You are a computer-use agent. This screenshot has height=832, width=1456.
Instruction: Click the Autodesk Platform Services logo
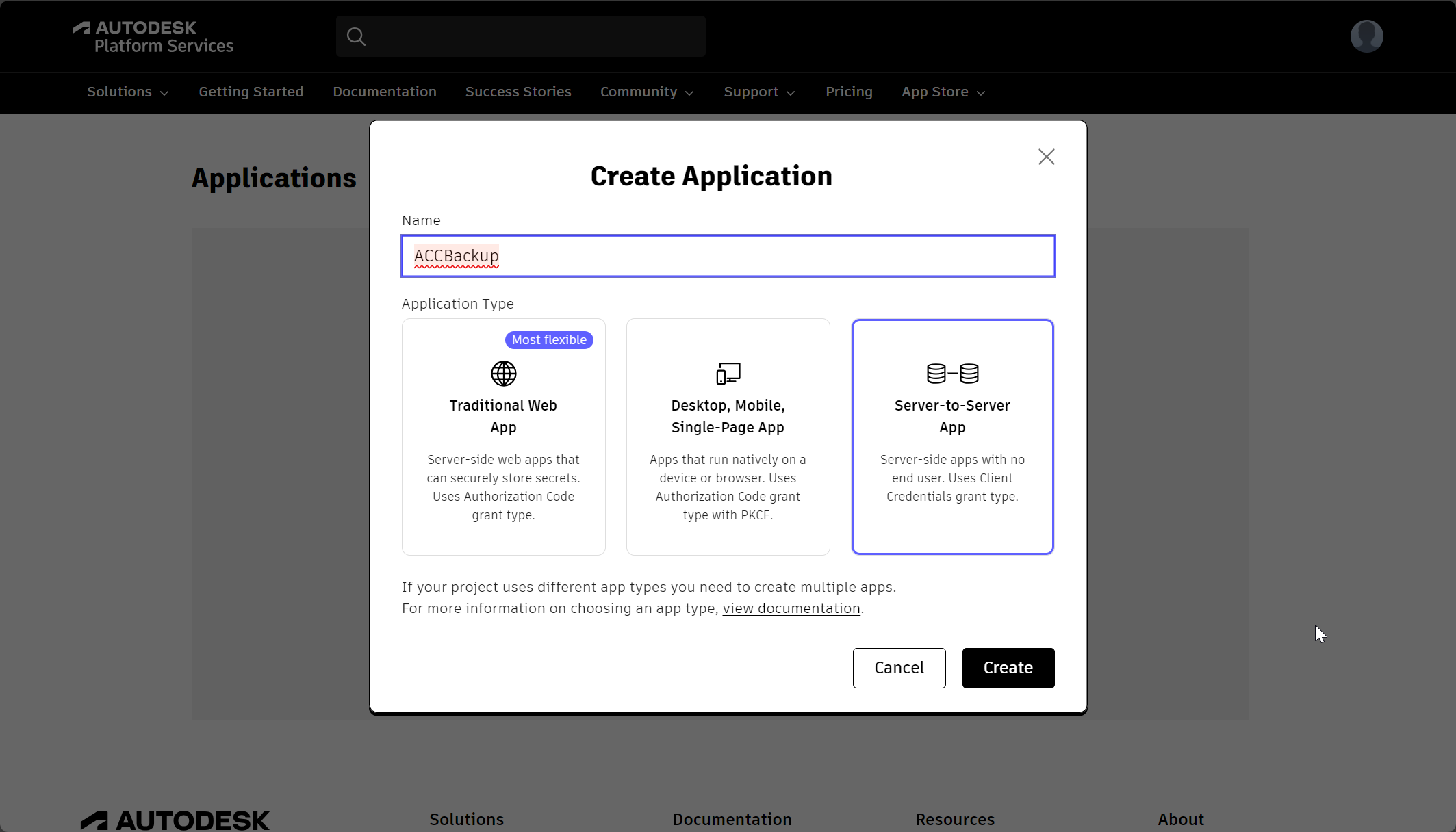153,37
